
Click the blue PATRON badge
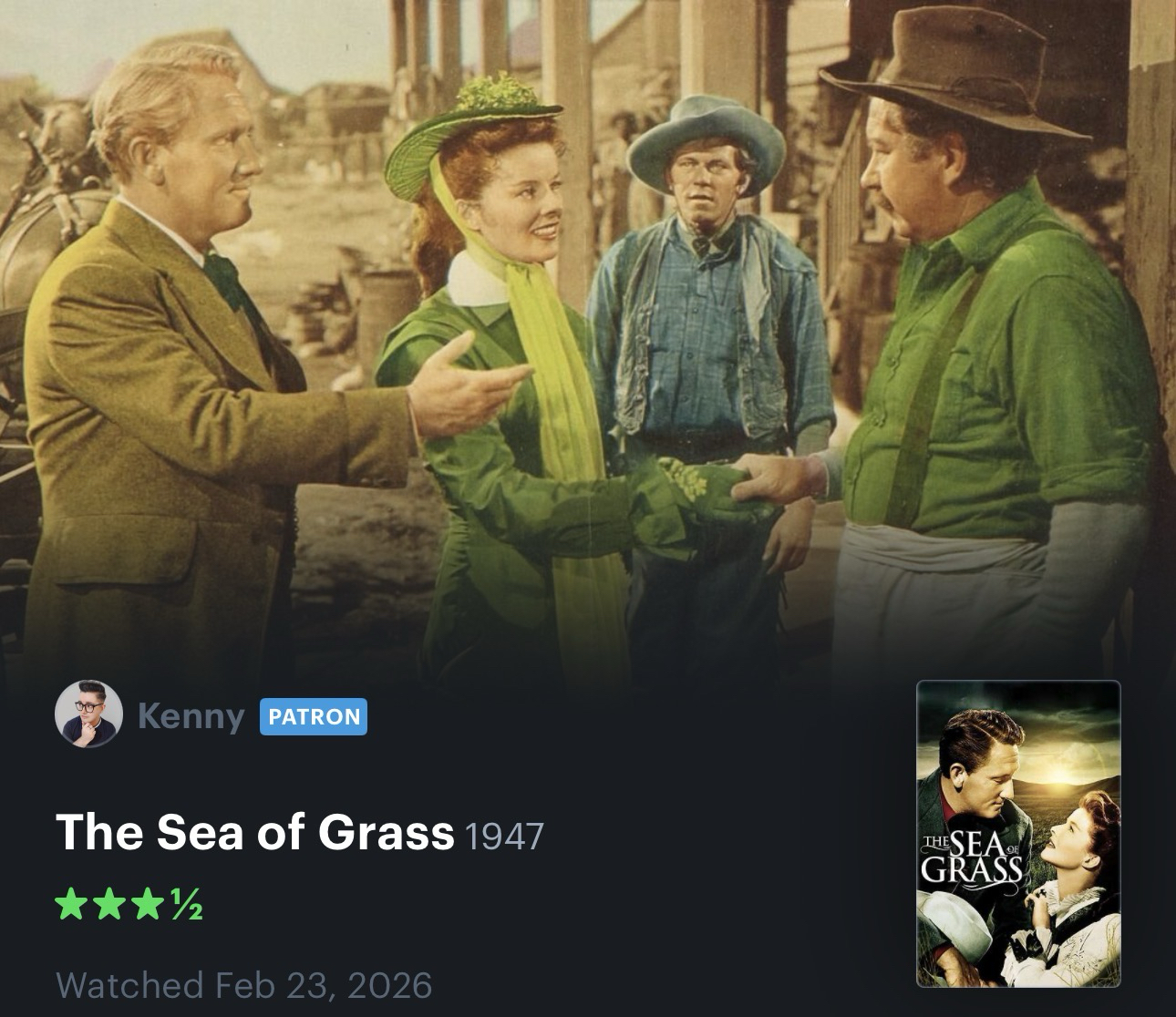click(314, 716)
